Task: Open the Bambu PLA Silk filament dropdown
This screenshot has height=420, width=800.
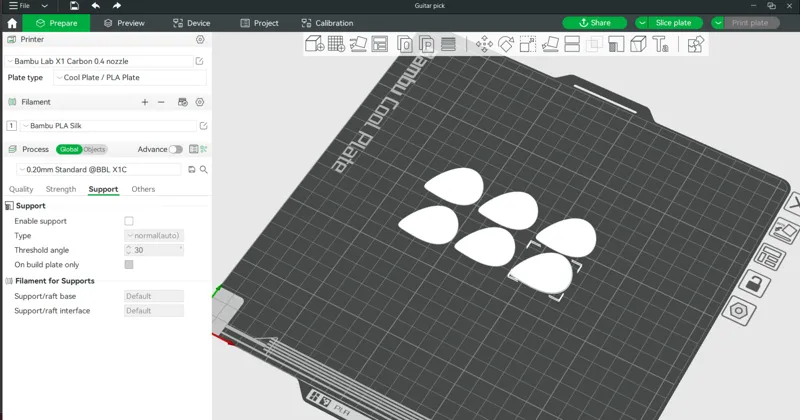Action: coord(108,126)
